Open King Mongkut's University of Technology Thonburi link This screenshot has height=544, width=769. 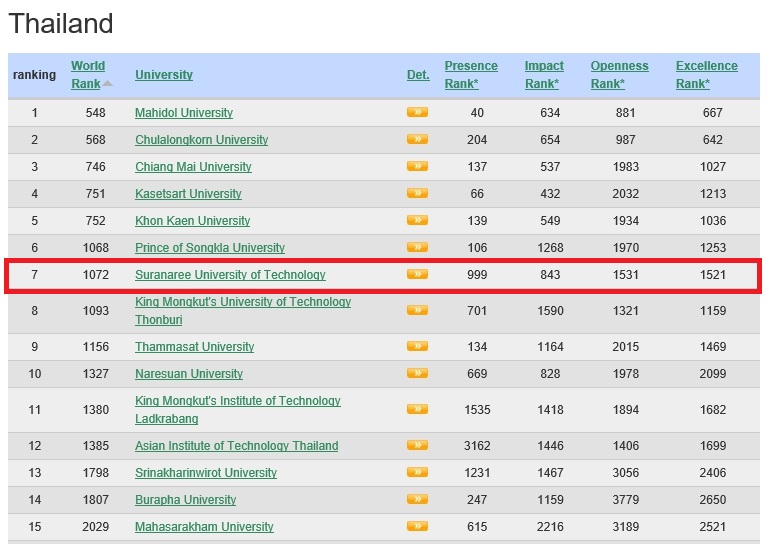243,311
